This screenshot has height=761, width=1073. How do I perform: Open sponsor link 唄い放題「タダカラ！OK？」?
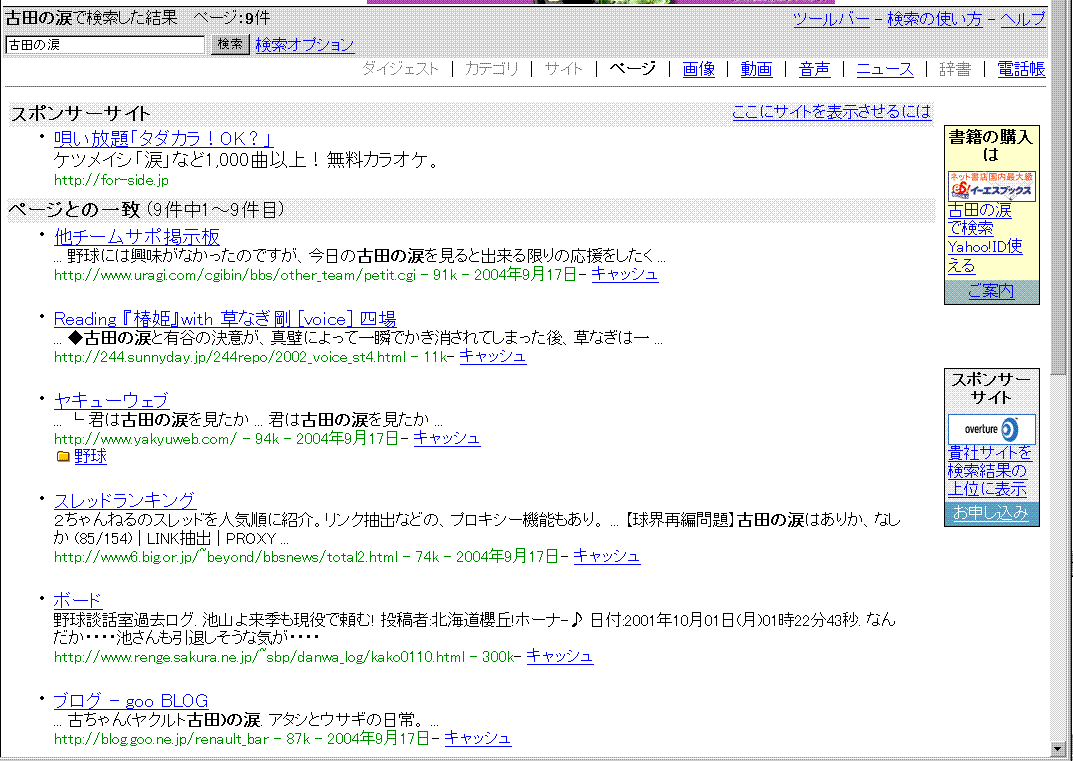click(164, 139)
